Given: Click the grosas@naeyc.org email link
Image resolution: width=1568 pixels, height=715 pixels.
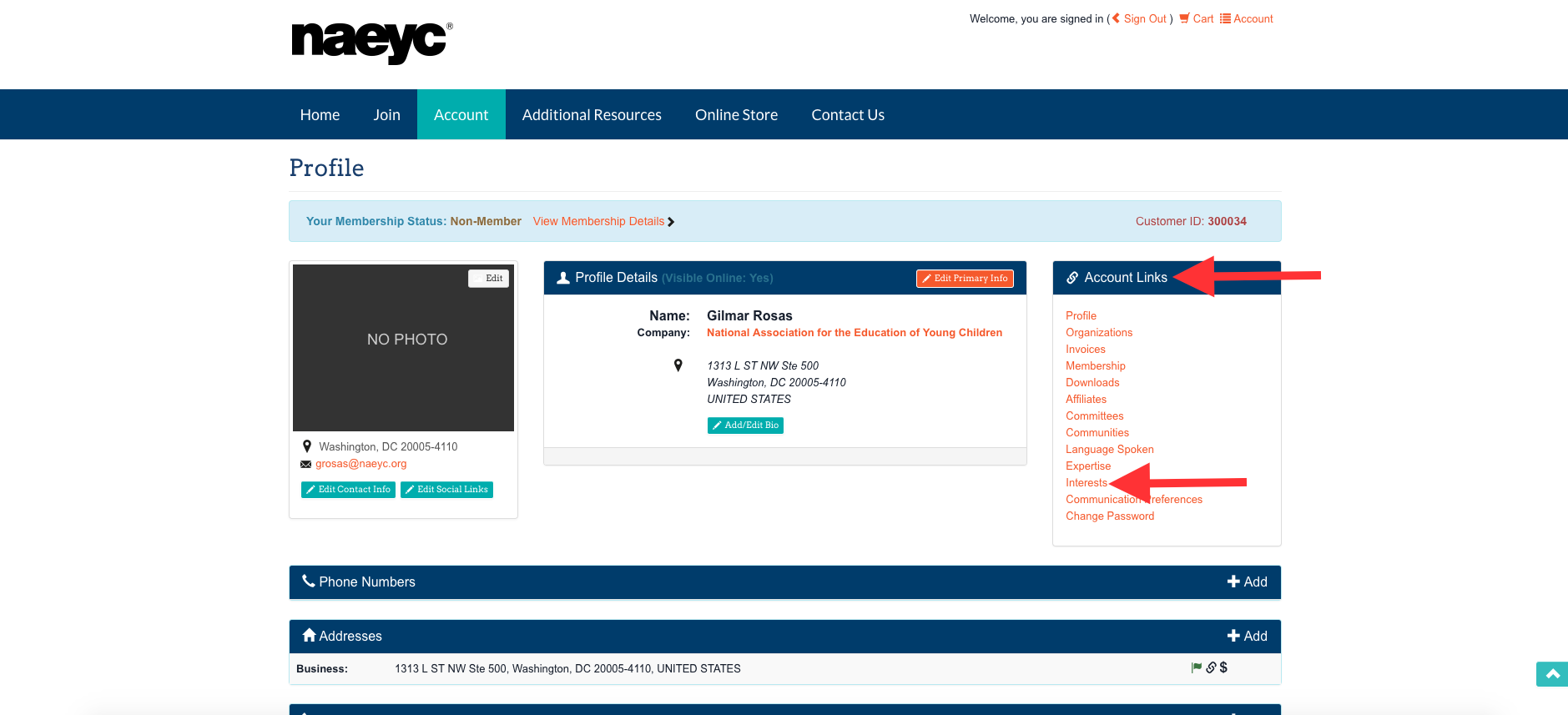Looking at the screenshot, I should 360,464.
